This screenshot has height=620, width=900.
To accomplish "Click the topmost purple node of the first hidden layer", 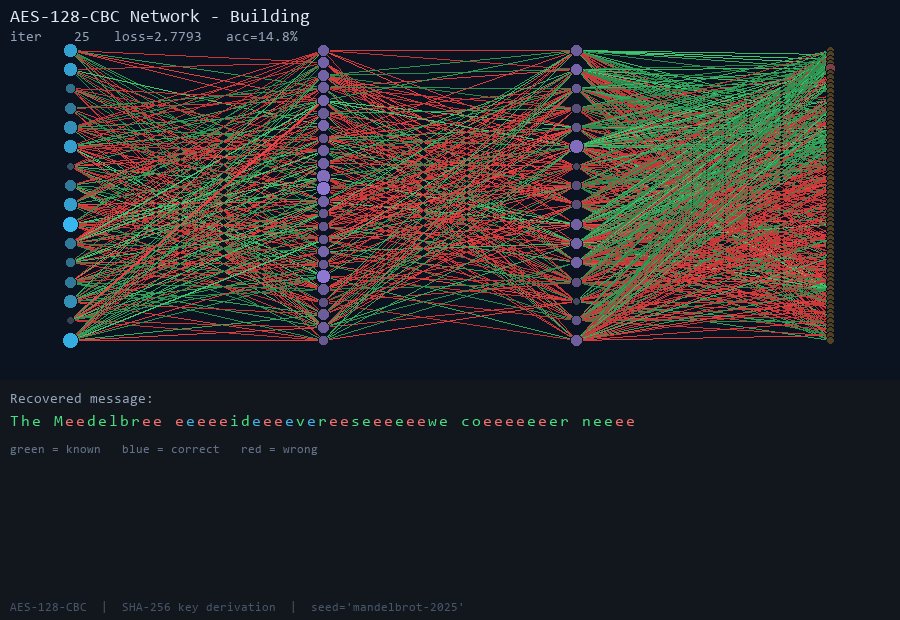I will [324, 51].
